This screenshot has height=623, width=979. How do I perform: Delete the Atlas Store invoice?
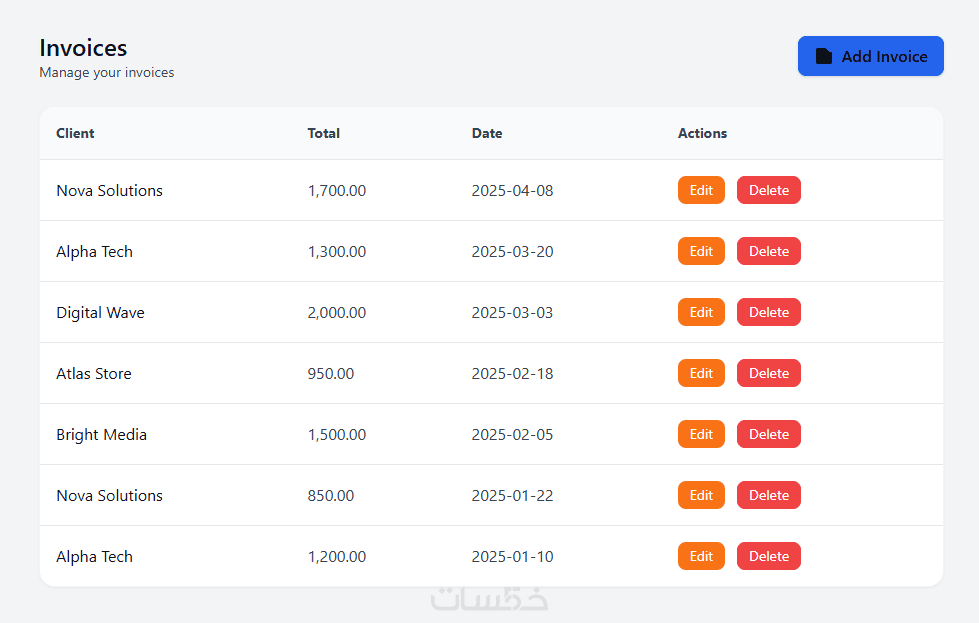768,373
